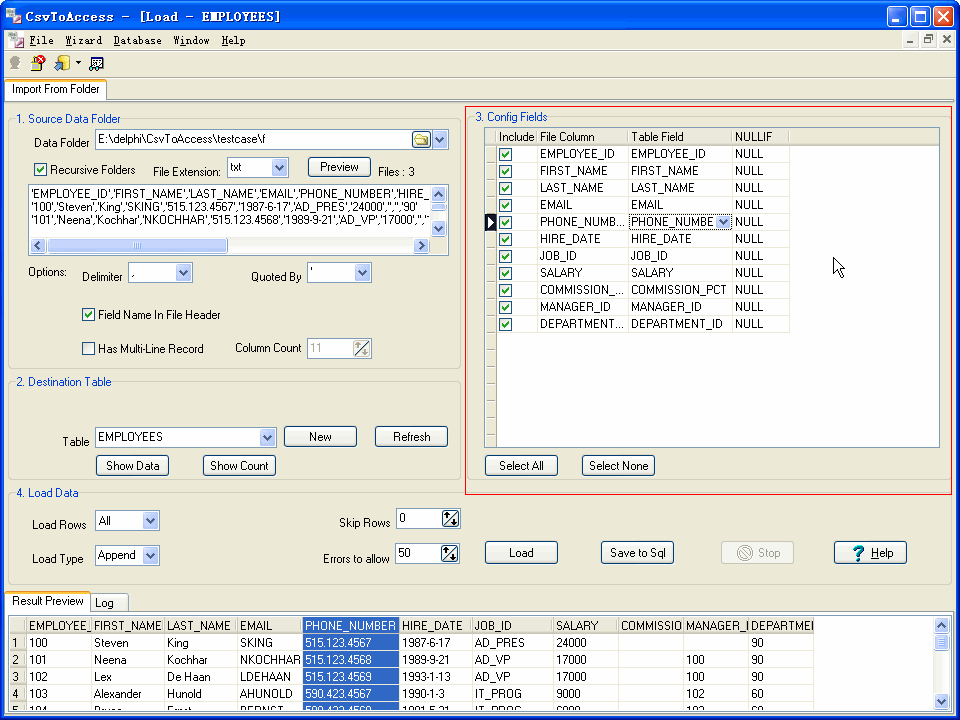
Task: Open the arrow next to database import icon
Action: coord(78,63)
